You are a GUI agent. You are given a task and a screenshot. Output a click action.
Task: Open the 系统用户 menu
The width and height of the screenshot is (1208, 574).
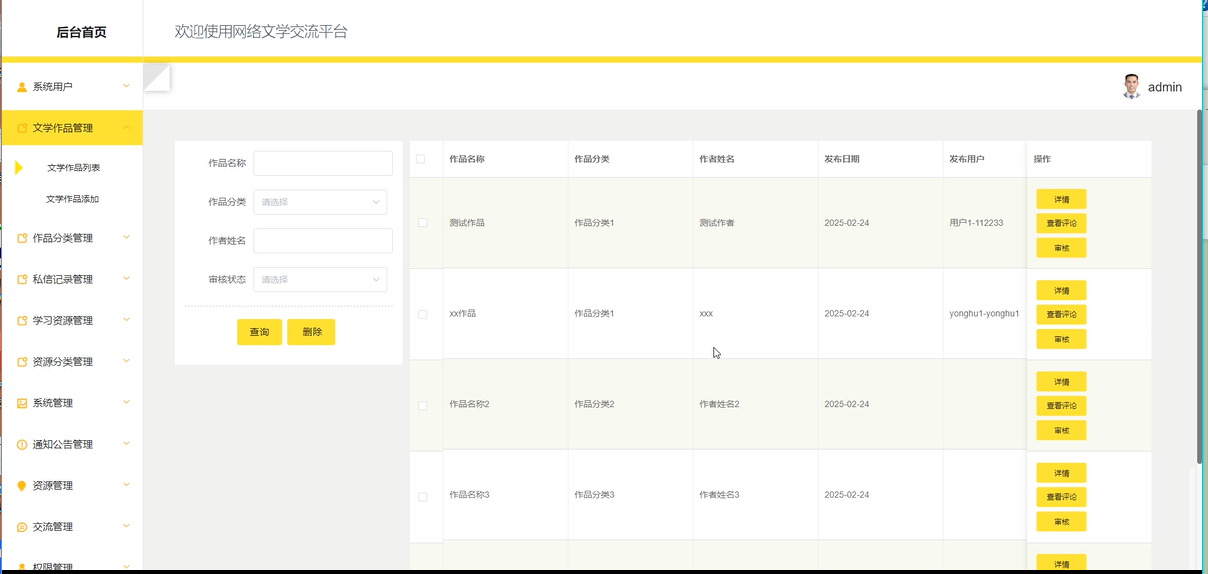click(71, 87)
